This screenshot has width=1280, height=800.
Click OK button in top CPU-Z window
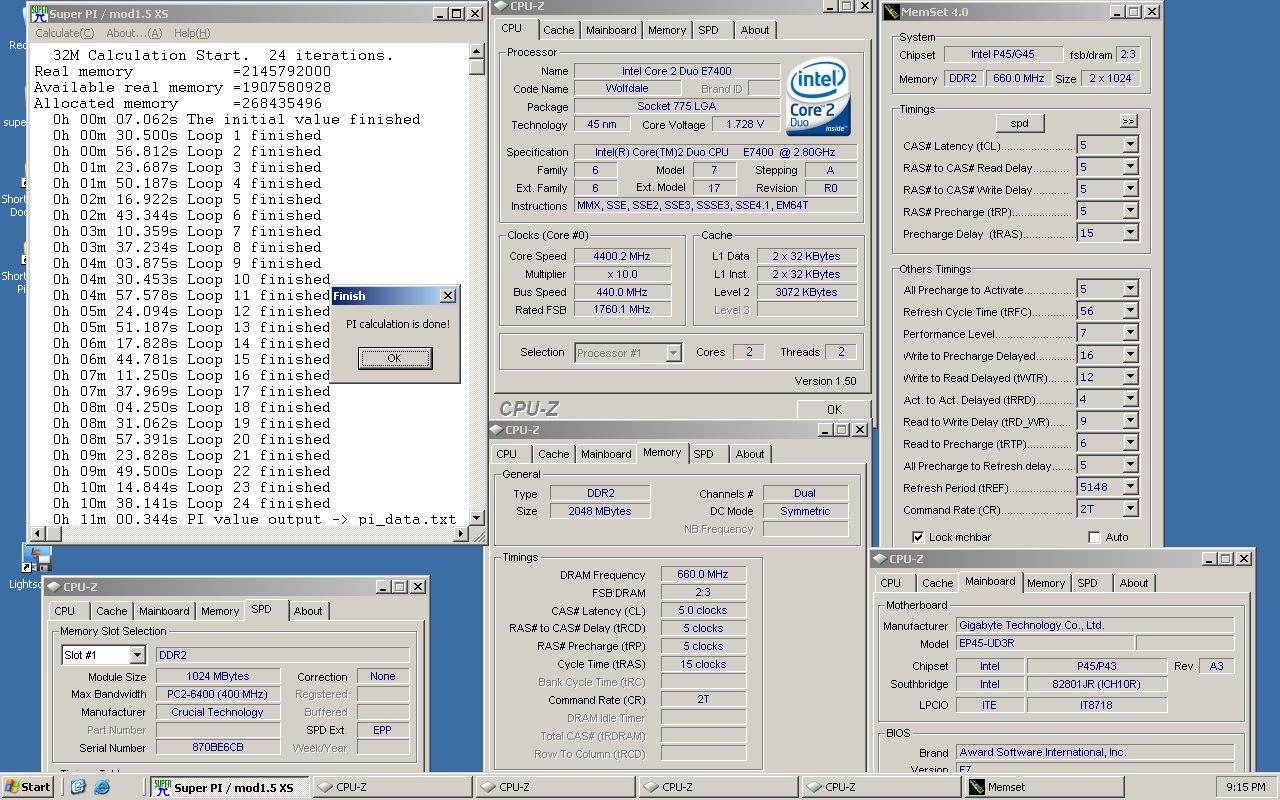click(834, 409)
